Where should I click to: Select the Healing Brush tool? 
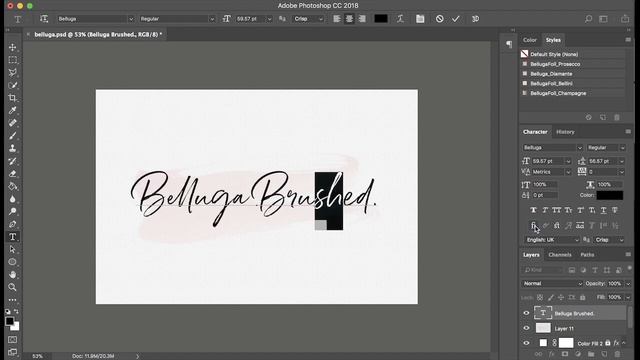[x=13, y=123]
